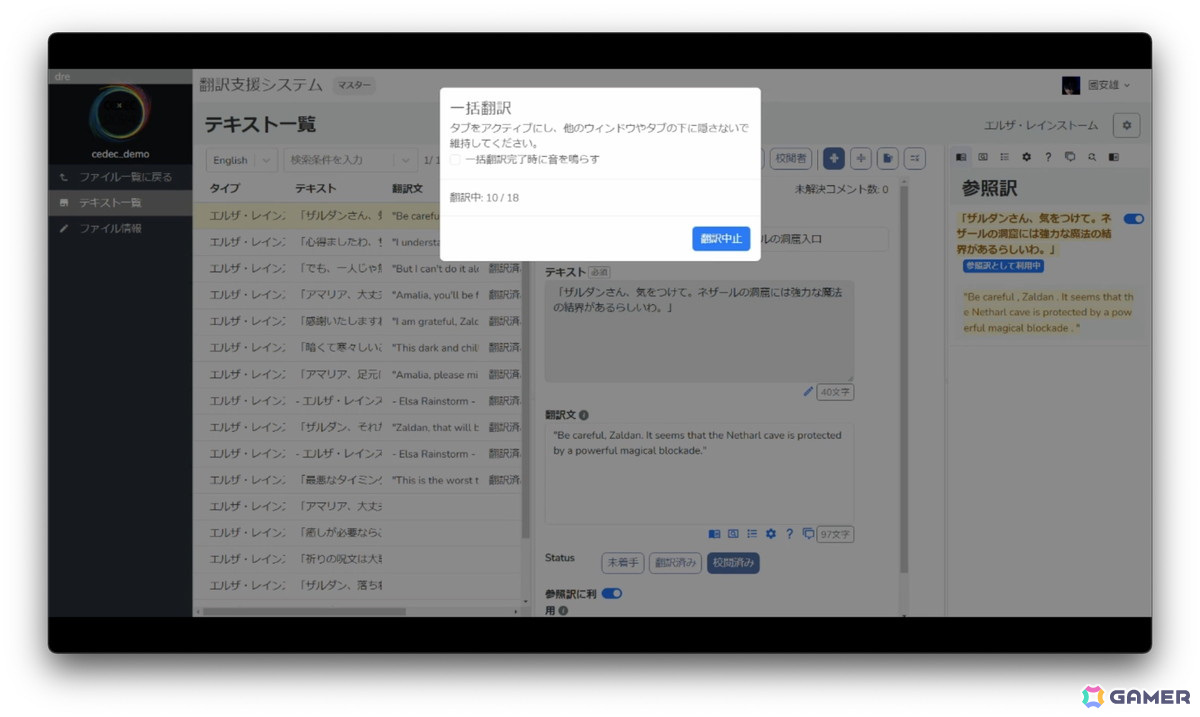Open the question mark help tab in right panel
Screen dimensions: 1200x717
point(1048,157)
